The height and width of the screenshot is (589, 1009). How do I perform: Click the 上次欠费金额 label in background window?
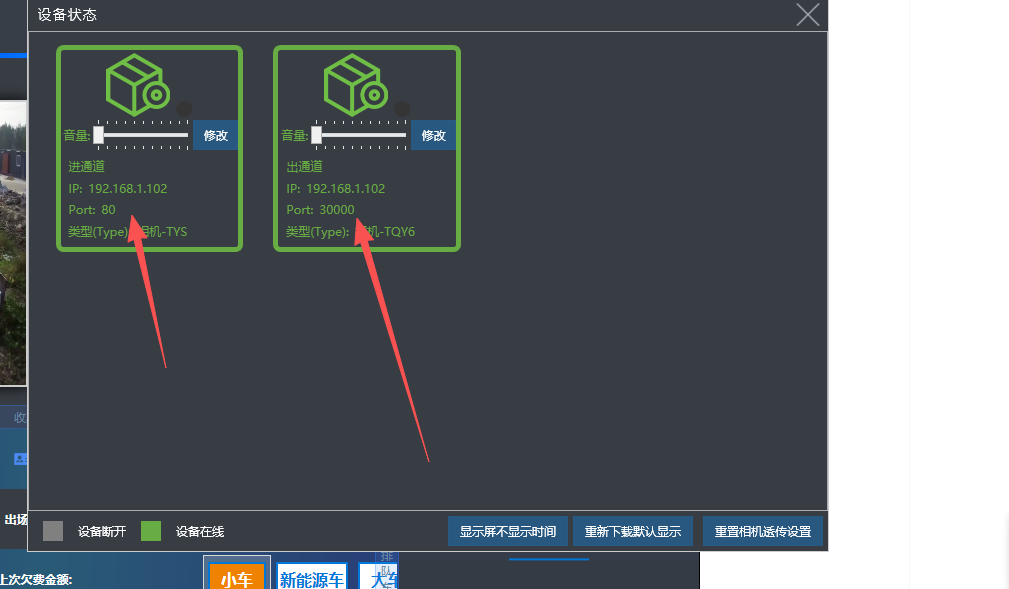pos(36,579)
